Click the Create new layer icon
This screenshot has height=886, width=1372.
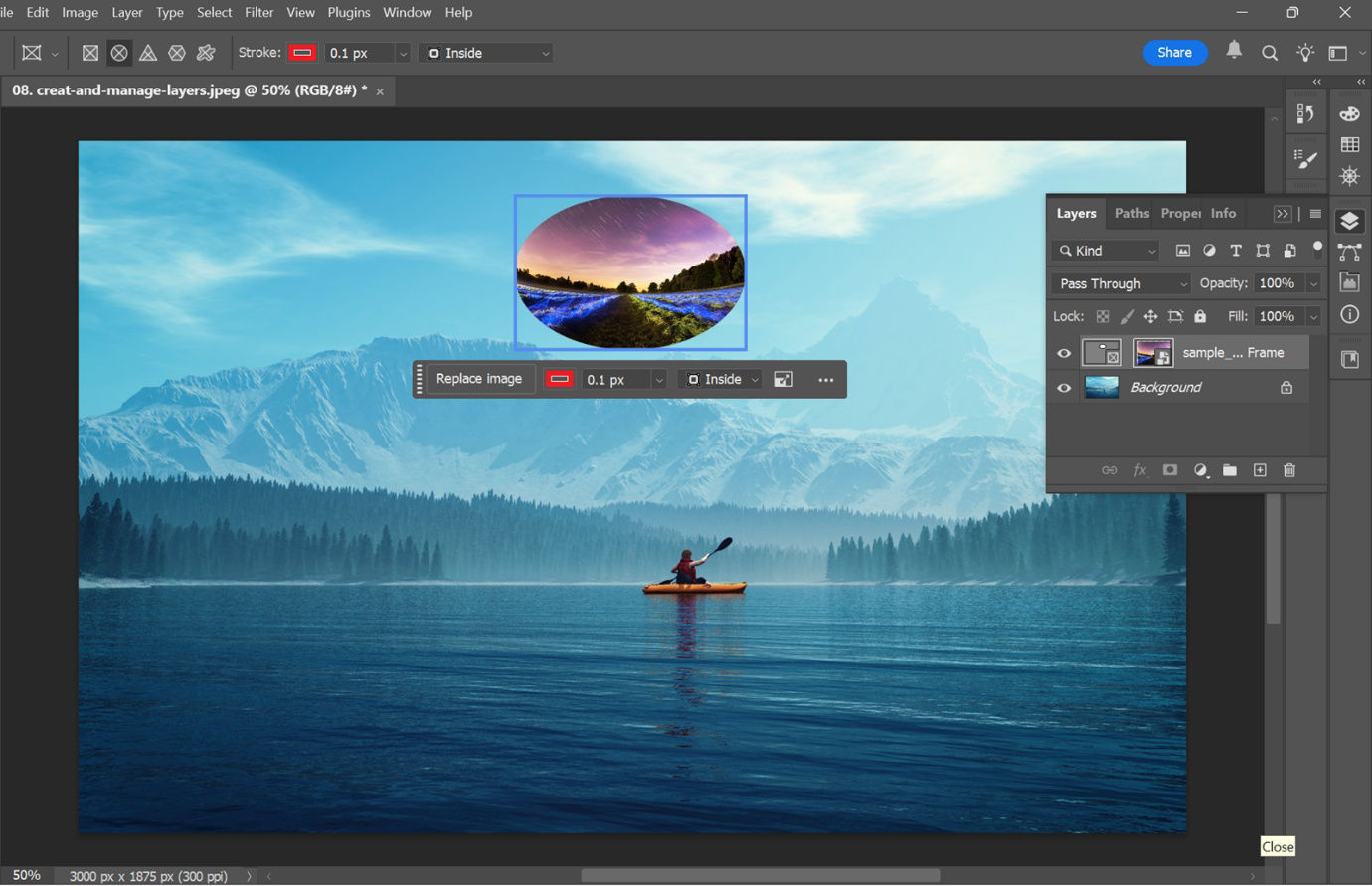[1260, 470]
